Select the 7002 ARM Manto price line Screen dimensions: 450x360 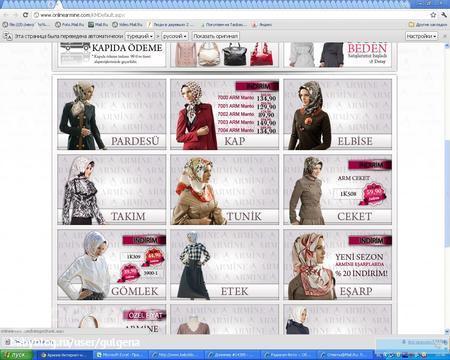[247, 114]
